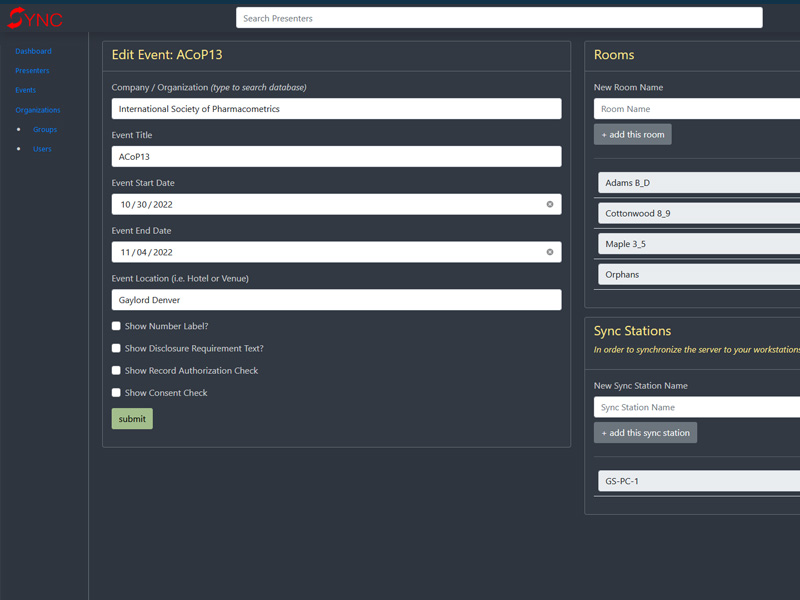Submit the Edit Event form

(x=132, y=418)
